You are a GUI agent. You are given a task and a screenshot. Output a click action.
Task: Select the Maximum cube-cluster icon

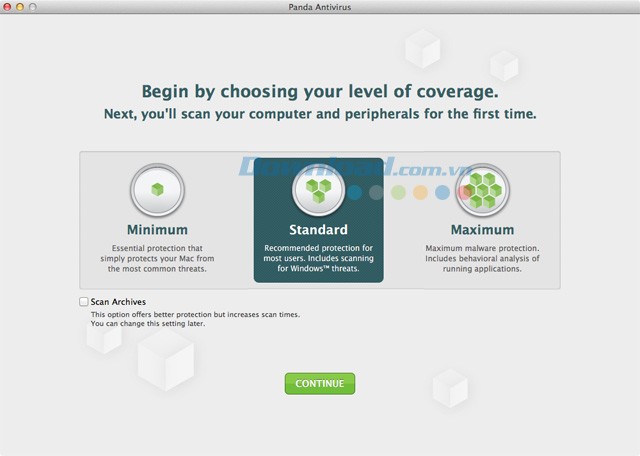482,189
